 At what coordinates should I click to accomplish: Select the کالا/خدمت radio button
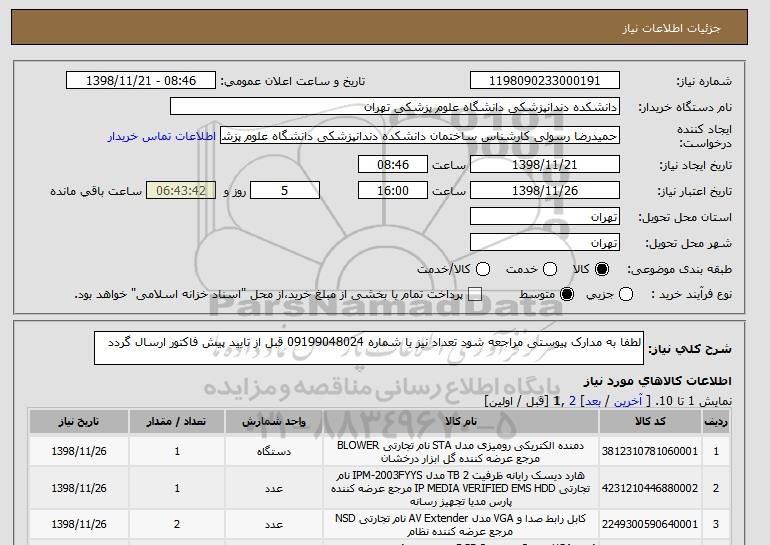coord(483,269)
